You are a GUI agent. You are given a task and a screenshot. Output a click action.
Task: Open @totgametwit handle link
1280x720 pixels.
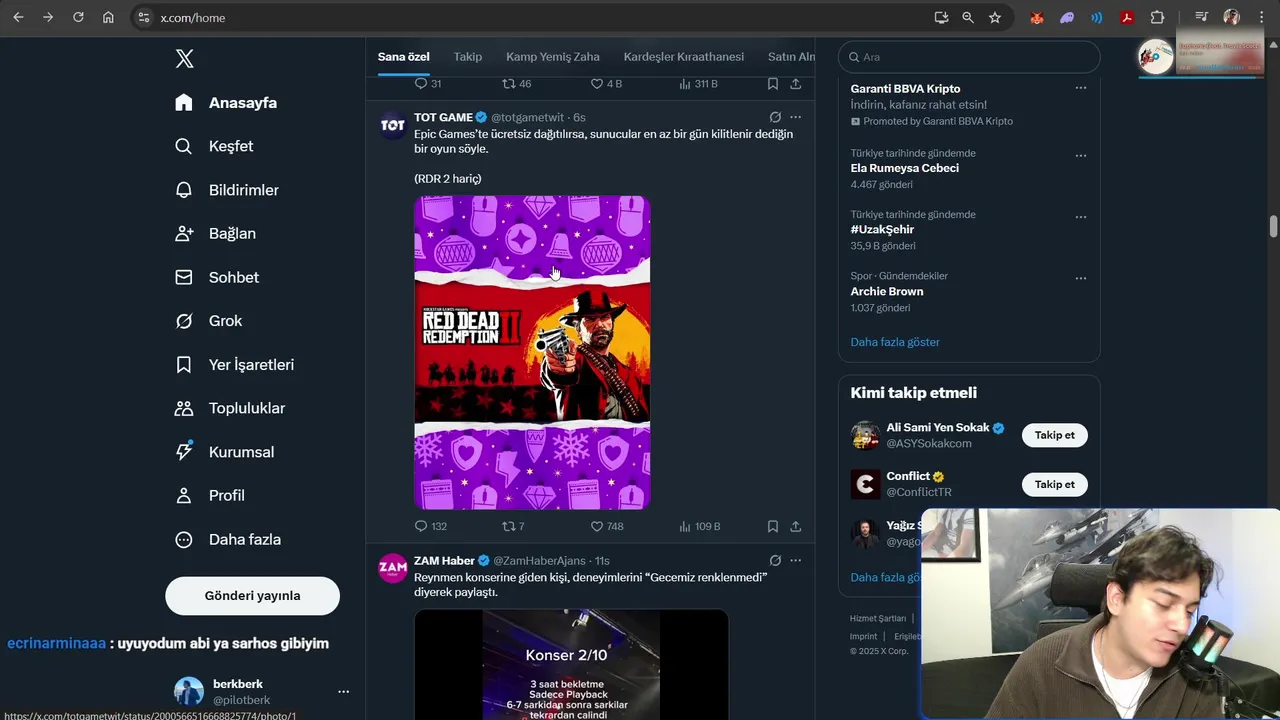527,118
